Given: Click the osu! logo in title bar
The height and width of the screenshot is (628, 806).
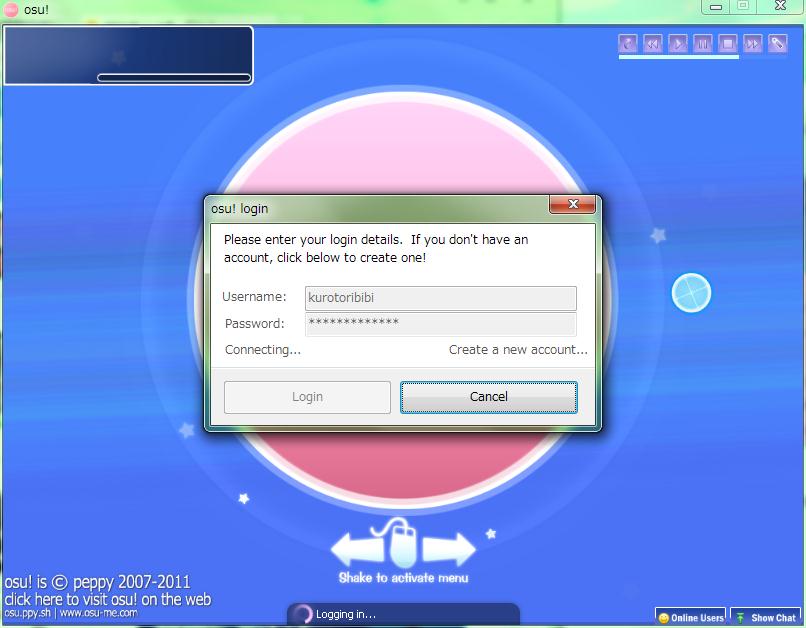Looking at the screenshot, I should click(11, 9).
